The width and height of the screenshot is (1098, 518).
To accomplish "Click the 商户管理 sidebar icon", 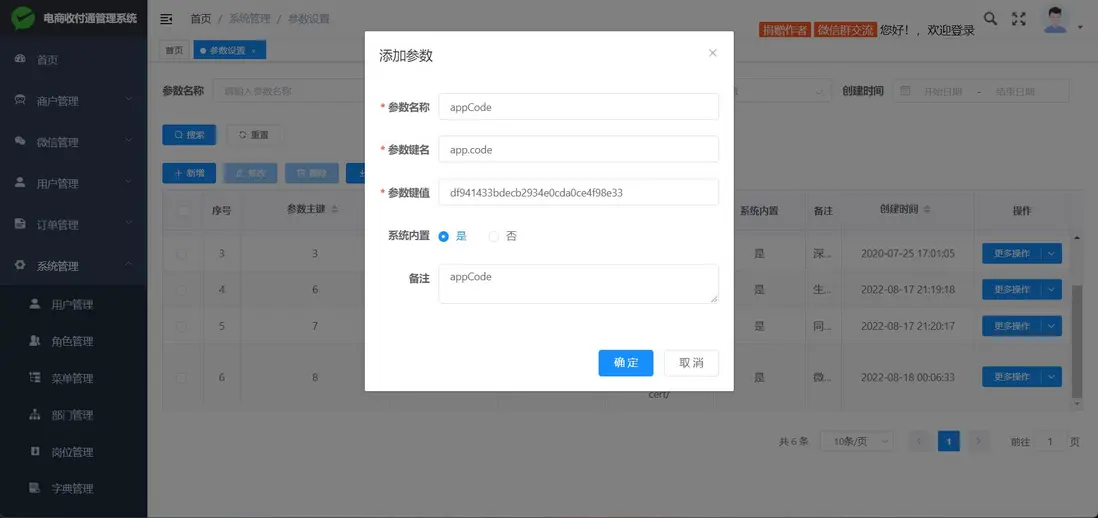I will tap(20, 101).
